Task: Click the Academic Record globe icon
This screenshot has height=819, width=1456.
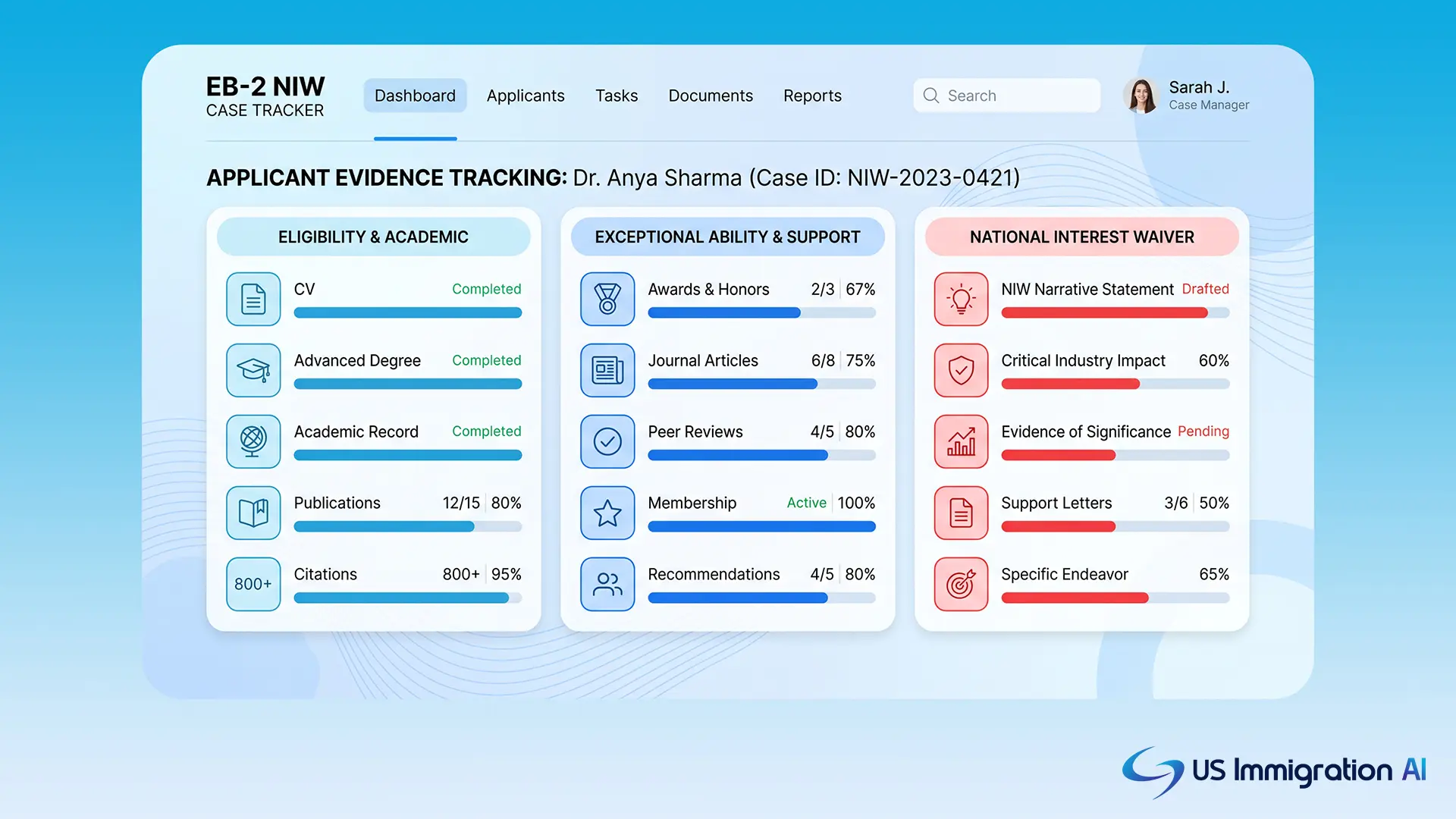Action: pyautogui.click(x=253, y=441)
